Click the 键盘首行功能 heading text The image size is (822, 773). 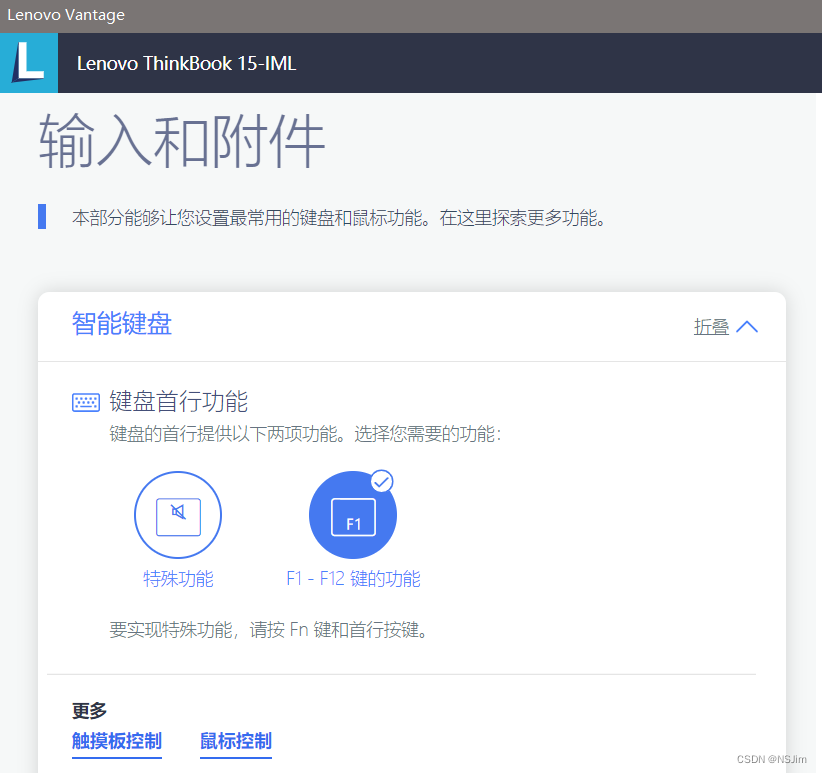(x=178, y=401)
